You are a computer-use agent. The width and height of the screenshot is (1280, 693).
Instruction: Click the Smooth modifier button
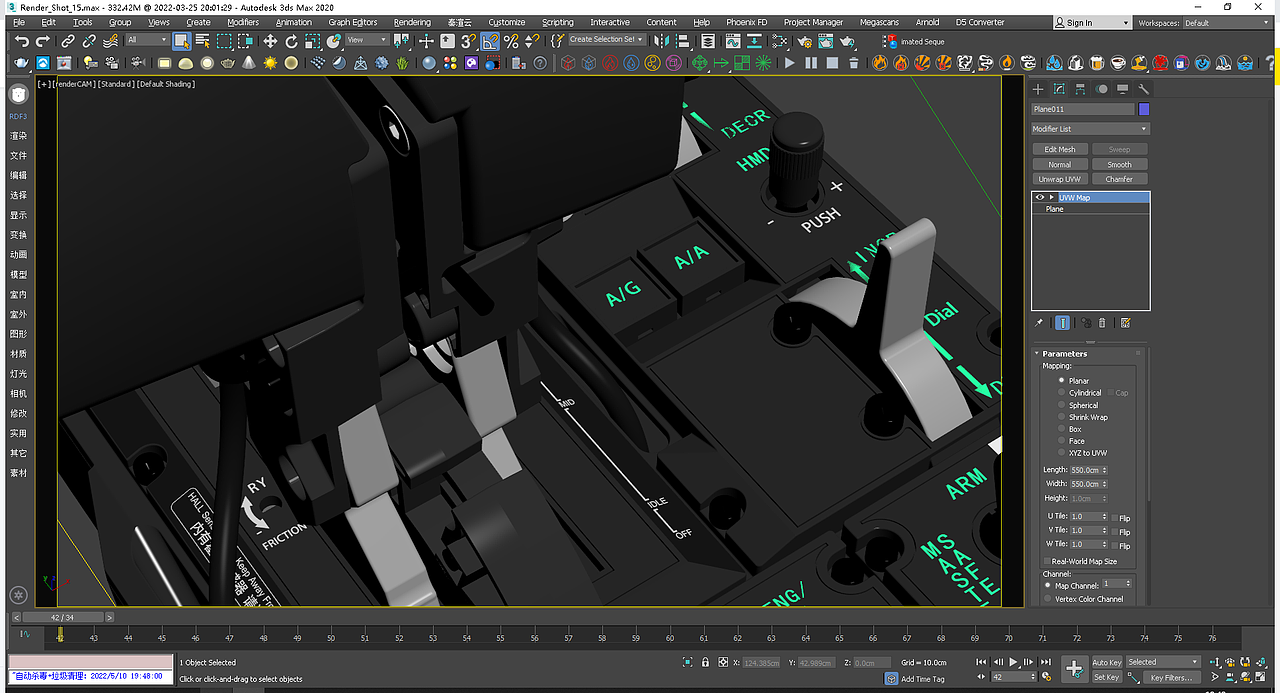click(1119, 164)
